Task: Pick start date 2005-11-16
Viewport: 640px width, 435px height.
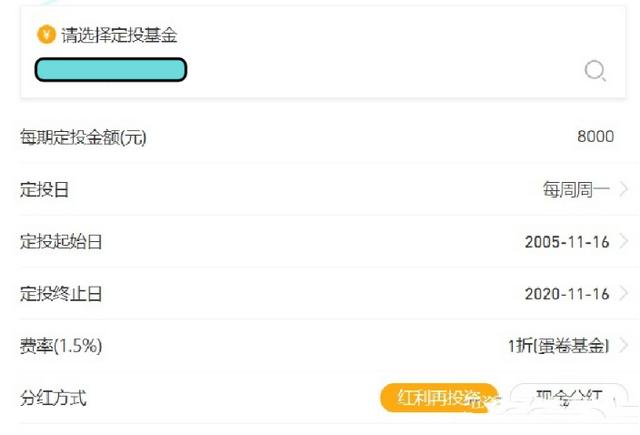Action: point(567,242)
